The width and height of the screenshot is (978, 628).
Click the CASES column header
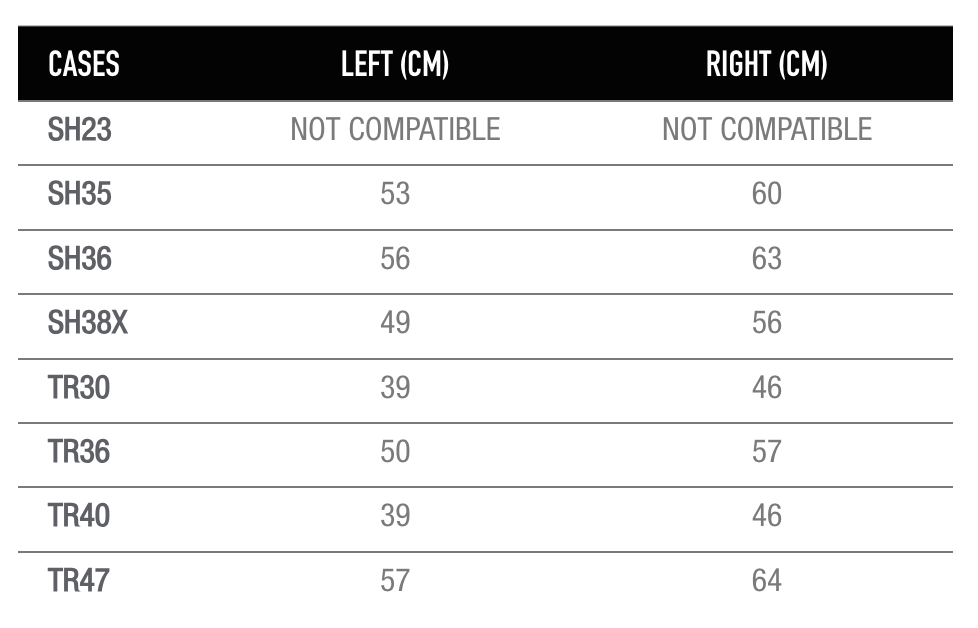[84, 64]
